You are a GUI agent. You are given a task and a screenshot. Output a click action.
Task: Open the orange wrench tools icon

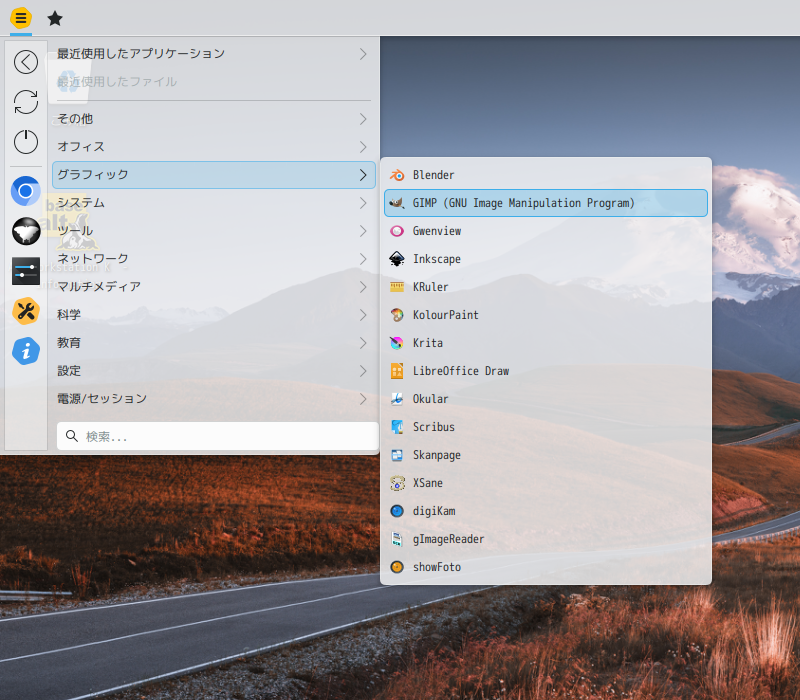[x=26, y=311]
